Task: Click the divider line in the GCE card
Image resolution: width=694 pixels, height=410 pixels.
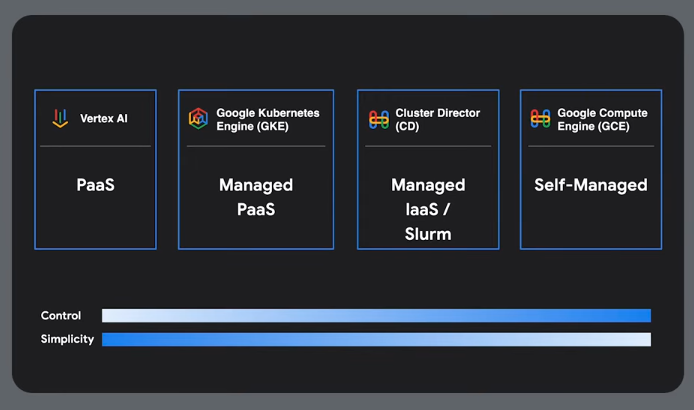Action: pos(590,146)
